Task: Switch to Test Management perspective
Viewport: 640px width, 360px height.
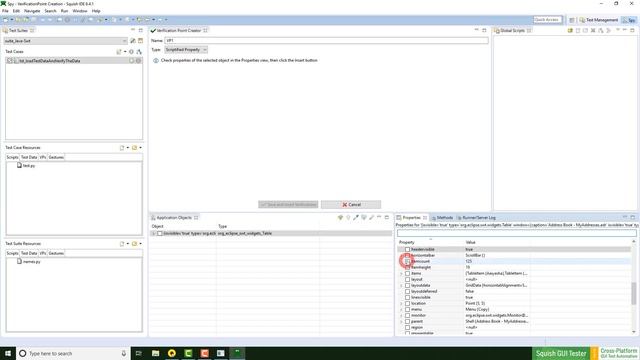Action: (598, 20)
